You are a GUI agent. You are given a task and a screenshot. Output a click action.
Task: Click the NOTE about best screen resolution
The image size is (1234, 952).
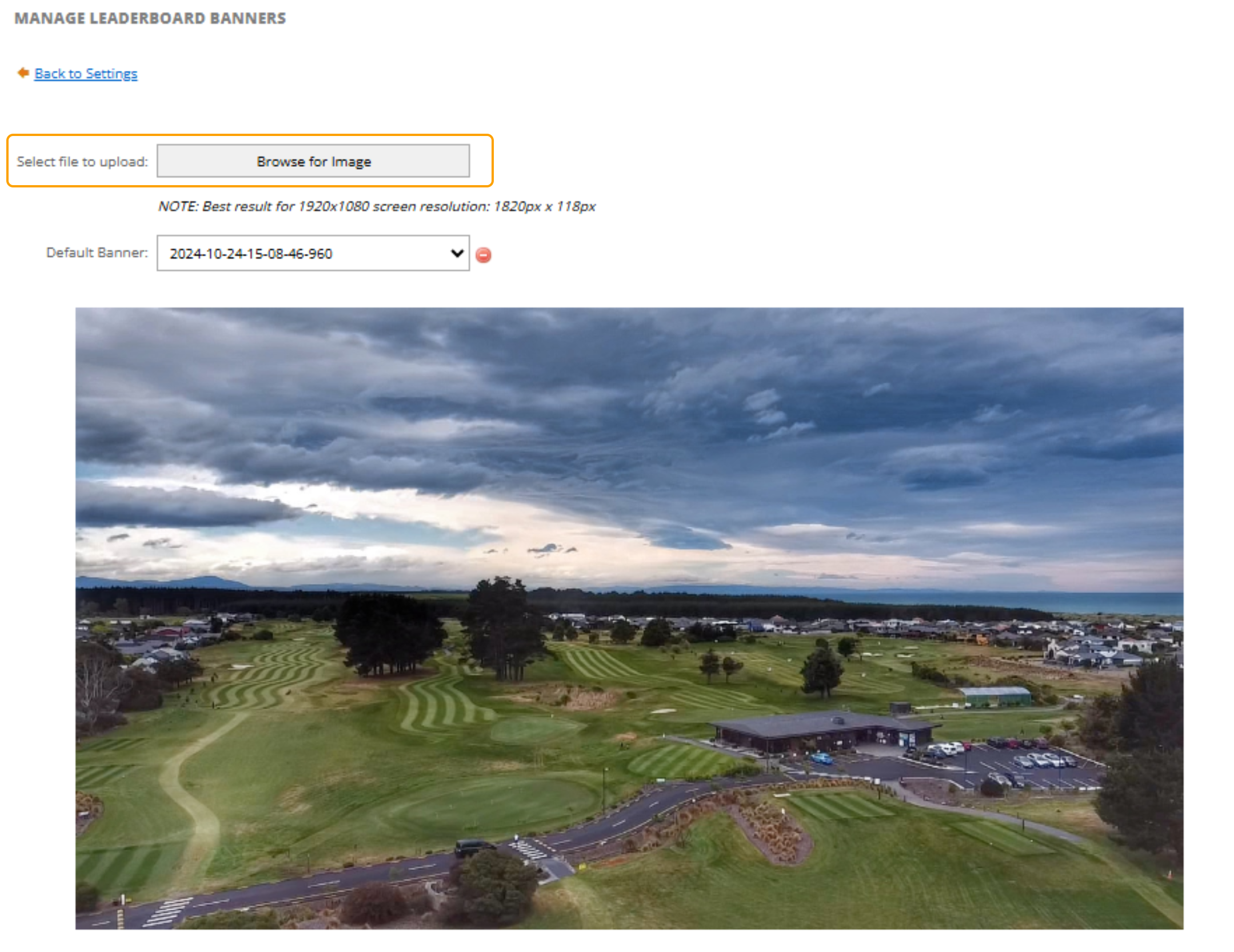tap(377, 206)
